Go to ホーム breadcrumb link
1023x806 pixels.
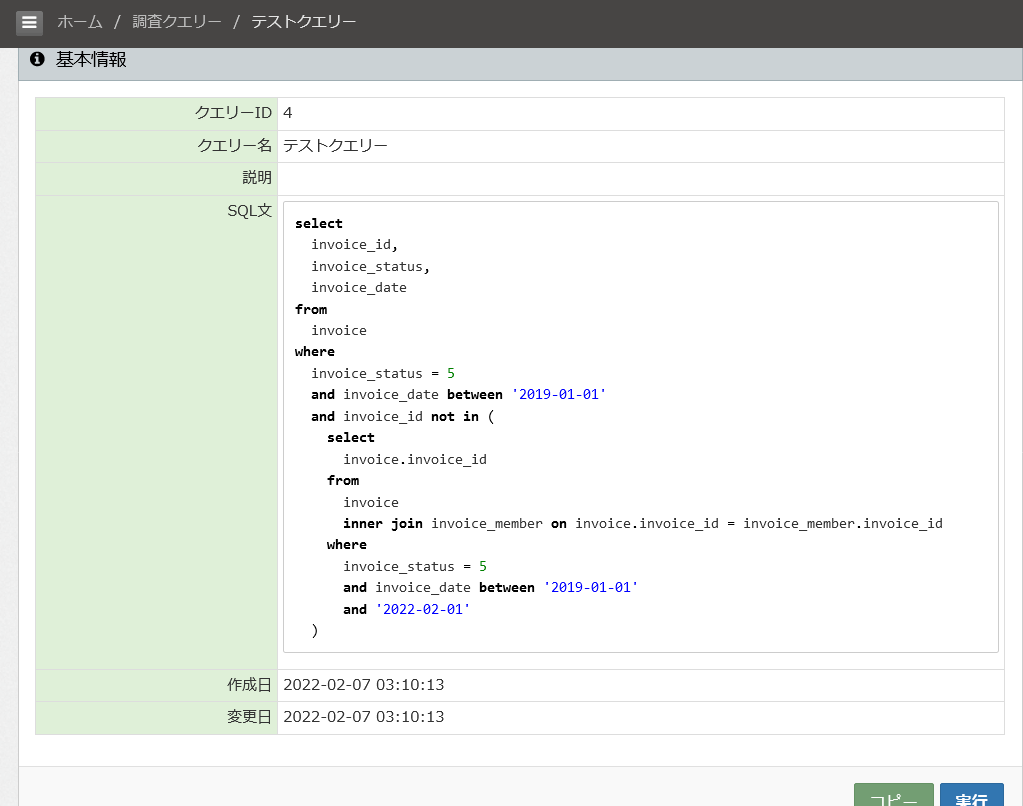[x=80, y=22]
